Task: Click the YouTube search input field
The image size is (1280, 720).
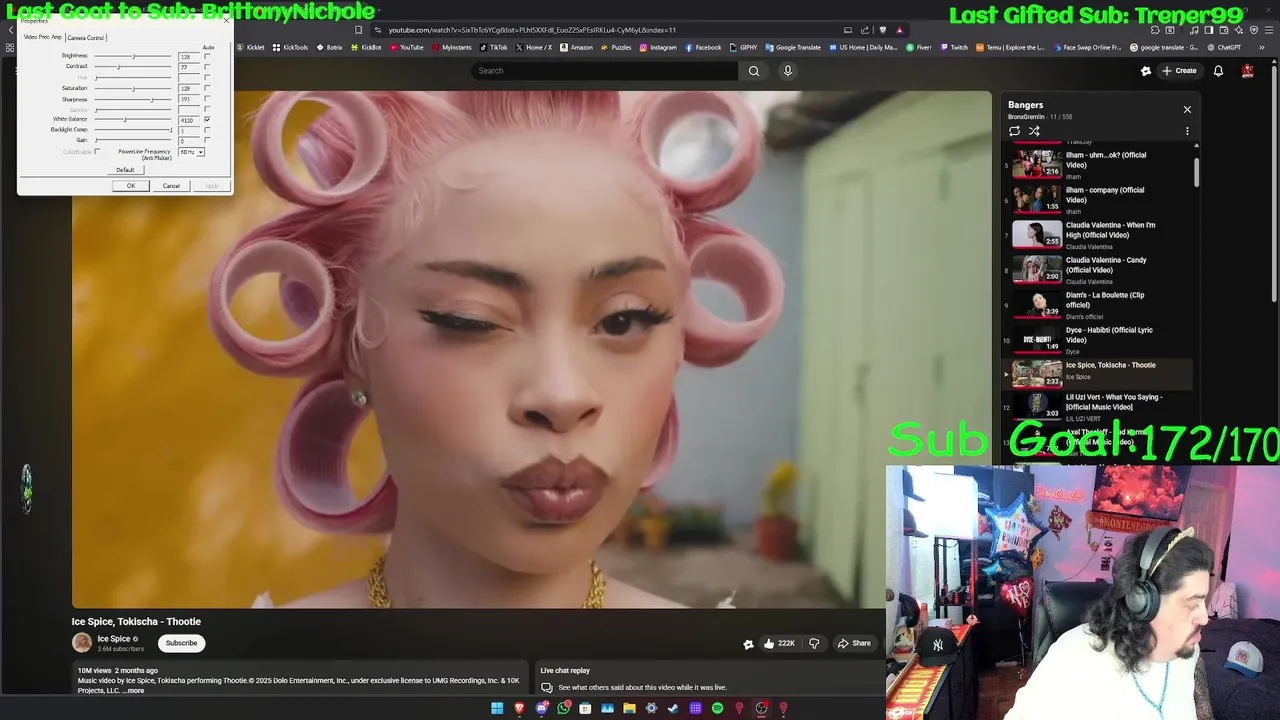Action: (x=605, y=71)
